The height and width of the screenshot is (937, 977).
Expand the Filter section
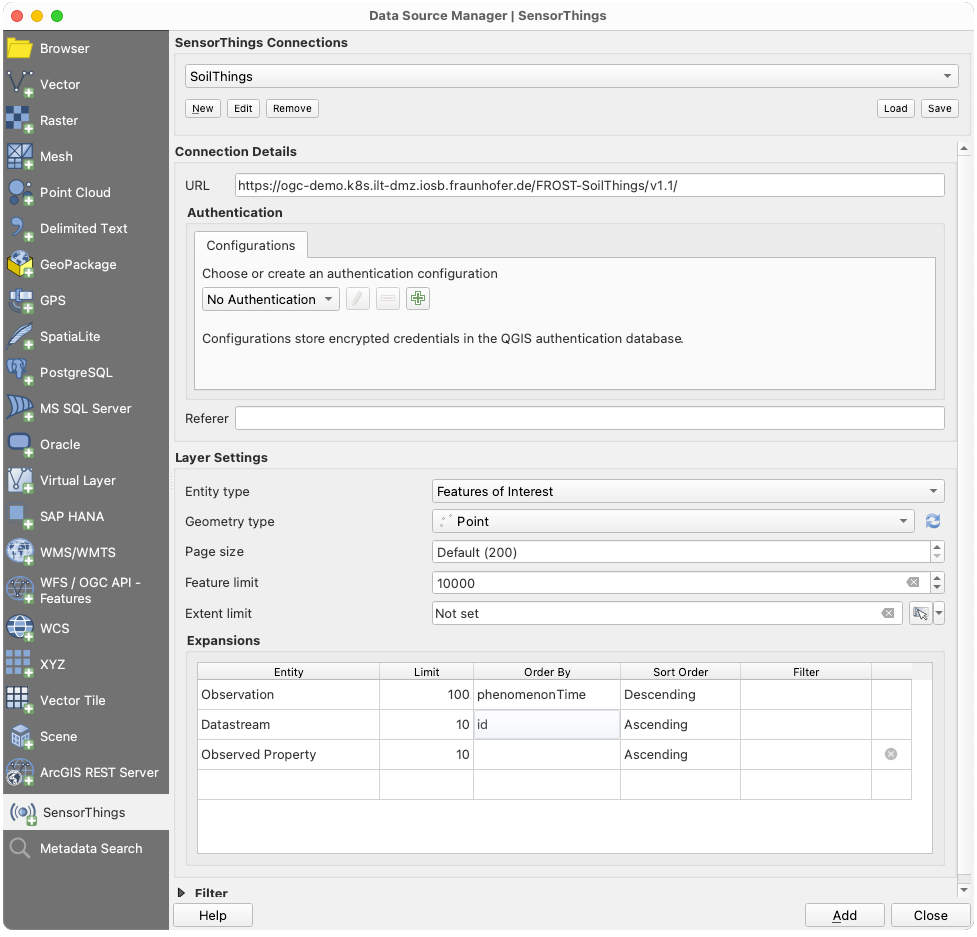click(181, 893)
